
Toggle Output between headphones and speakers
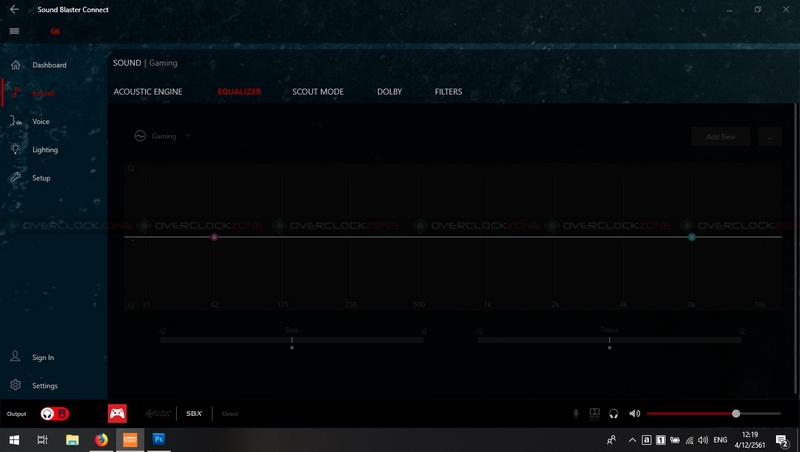click(55, 414)
